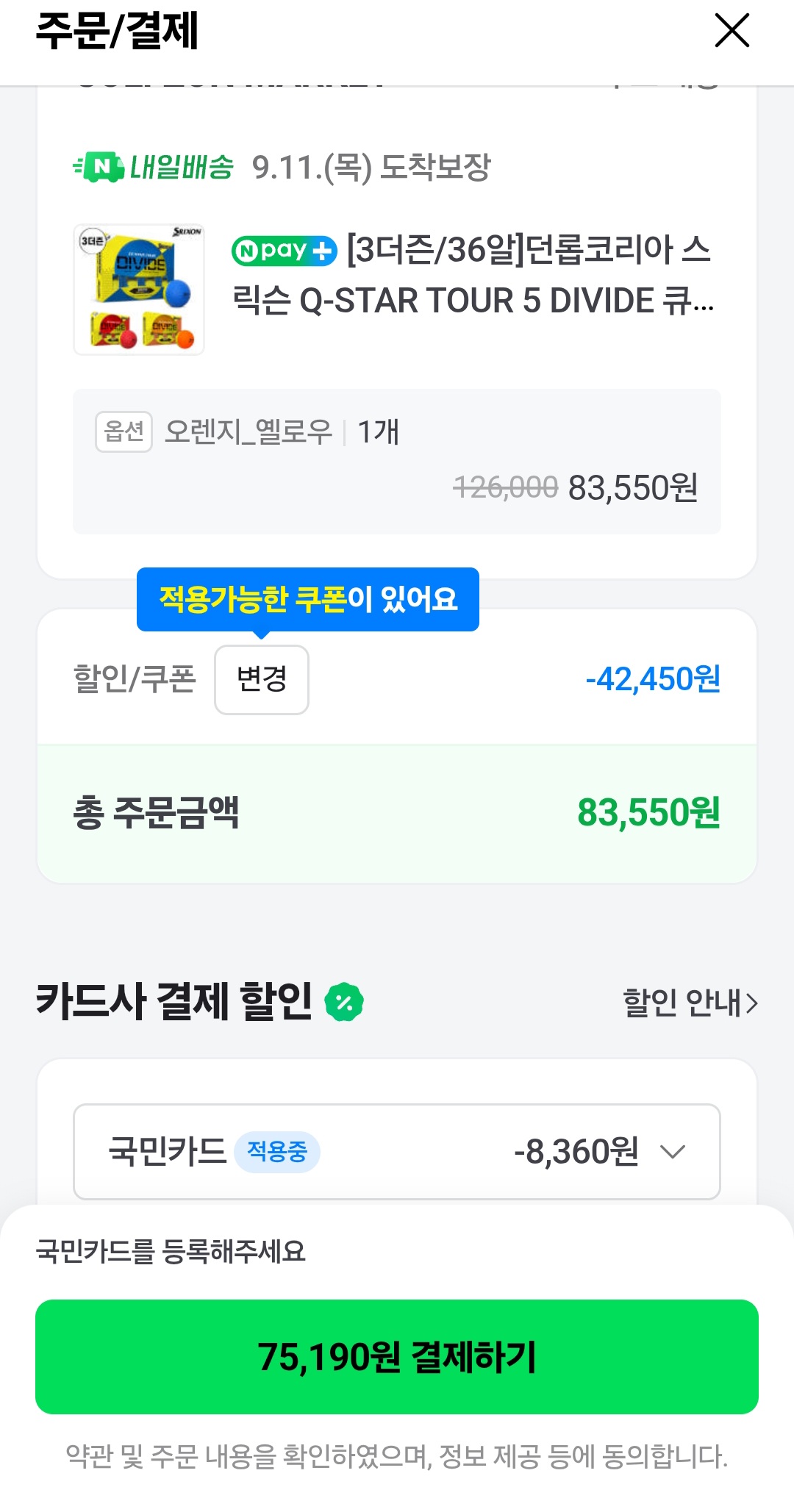Tap the 국민카드를 등록해주세요 notice
This screenshot has width=794, height=1512.
click(x=171, y=1251)
